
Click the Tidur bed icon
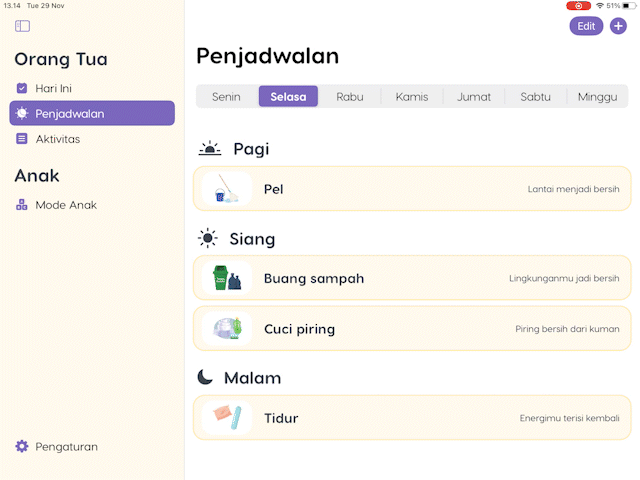pyautogui.click(x=226, y=418)
